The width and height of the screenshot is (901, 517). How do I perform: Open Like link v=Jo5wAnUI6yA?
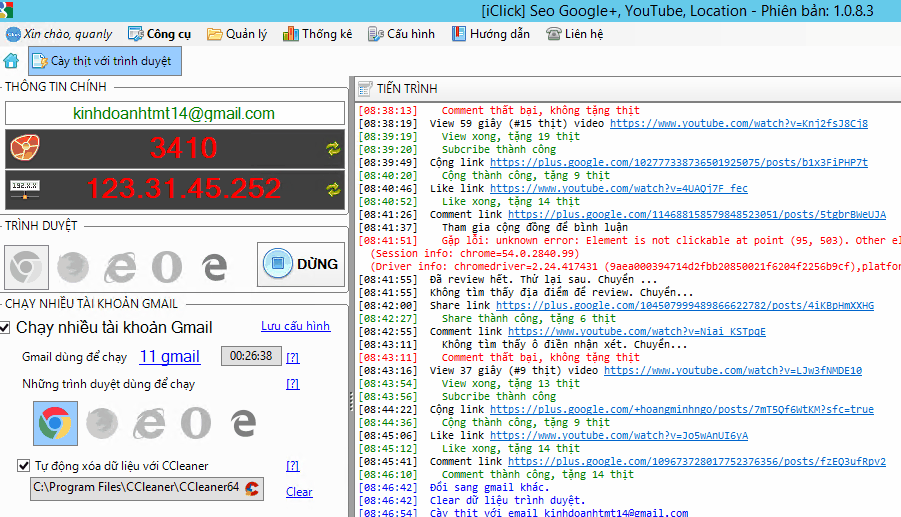619,435
